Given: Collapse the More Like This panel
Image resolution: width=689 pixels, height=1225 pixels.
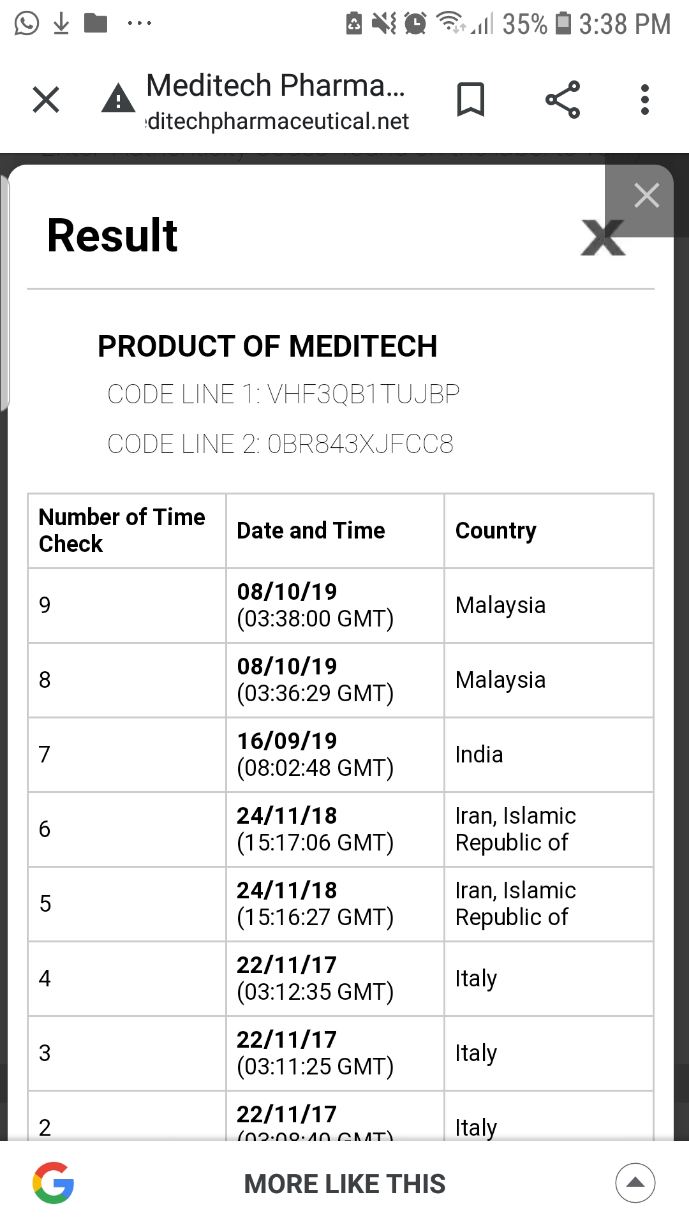Looking at the screenshot, I should 635,1182.
